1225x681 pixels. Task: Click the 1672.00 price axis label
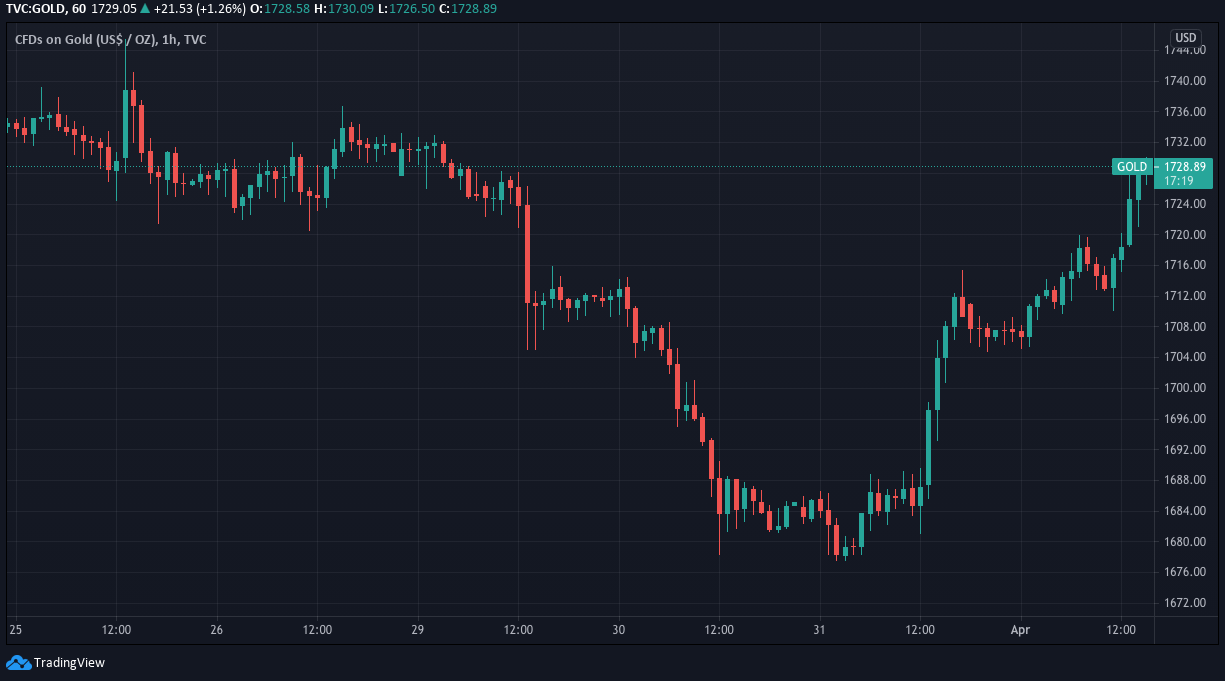pyautogui.click(x=1183, y=603)
